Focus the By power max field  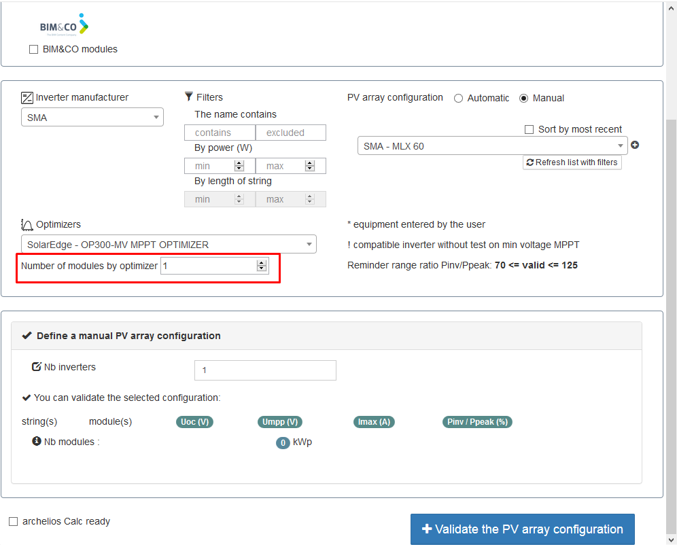[x=291, y=166]
